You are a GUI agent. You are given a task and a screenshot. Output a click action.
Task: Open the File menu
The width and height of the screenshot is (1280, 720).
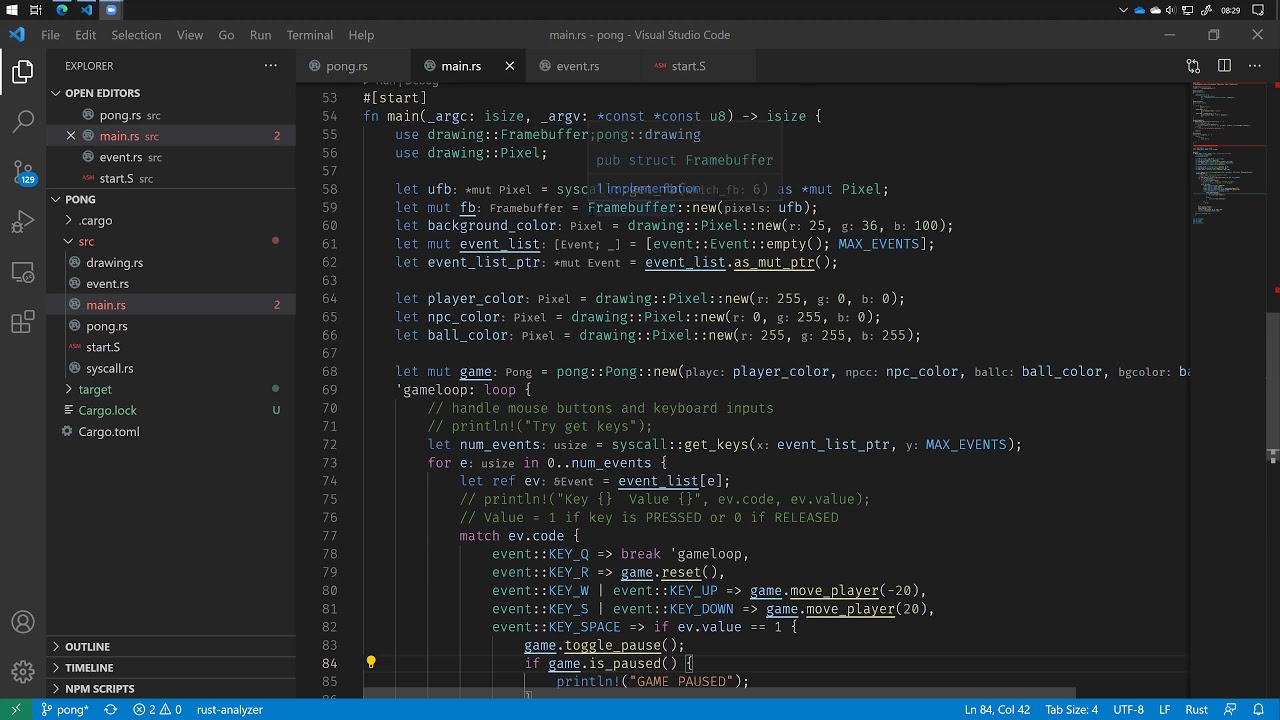[50, 35]
